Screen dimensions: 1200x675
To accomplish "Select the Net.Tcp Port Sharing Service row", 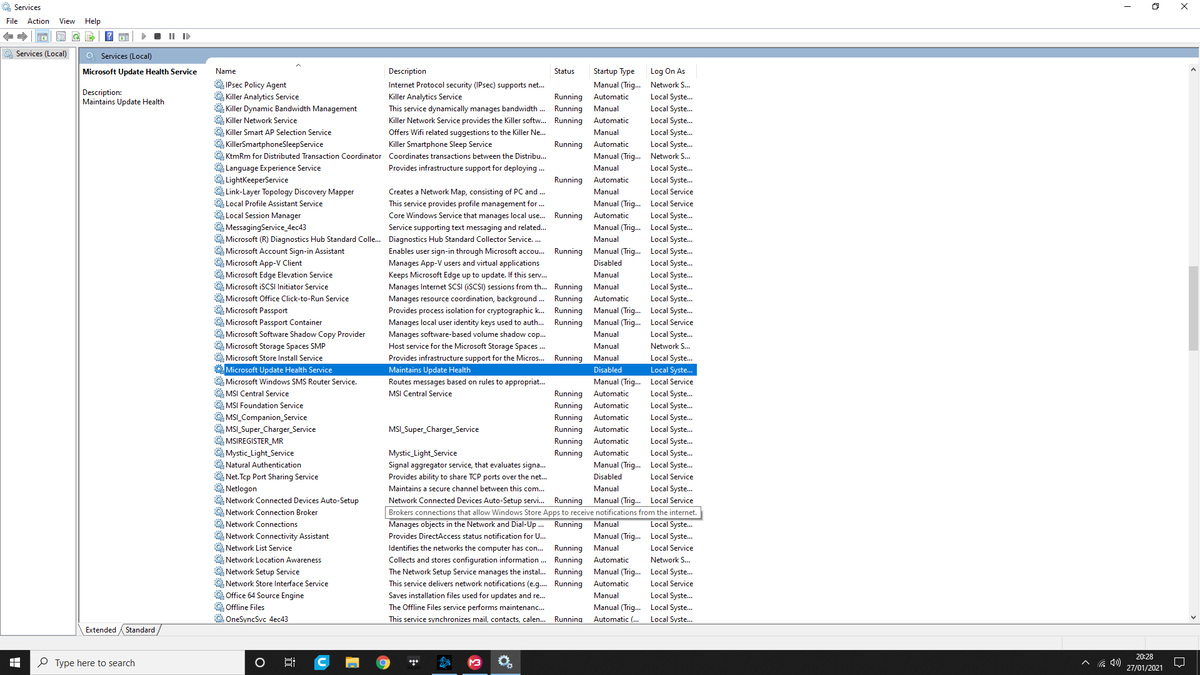I will (x=455, y=477).
